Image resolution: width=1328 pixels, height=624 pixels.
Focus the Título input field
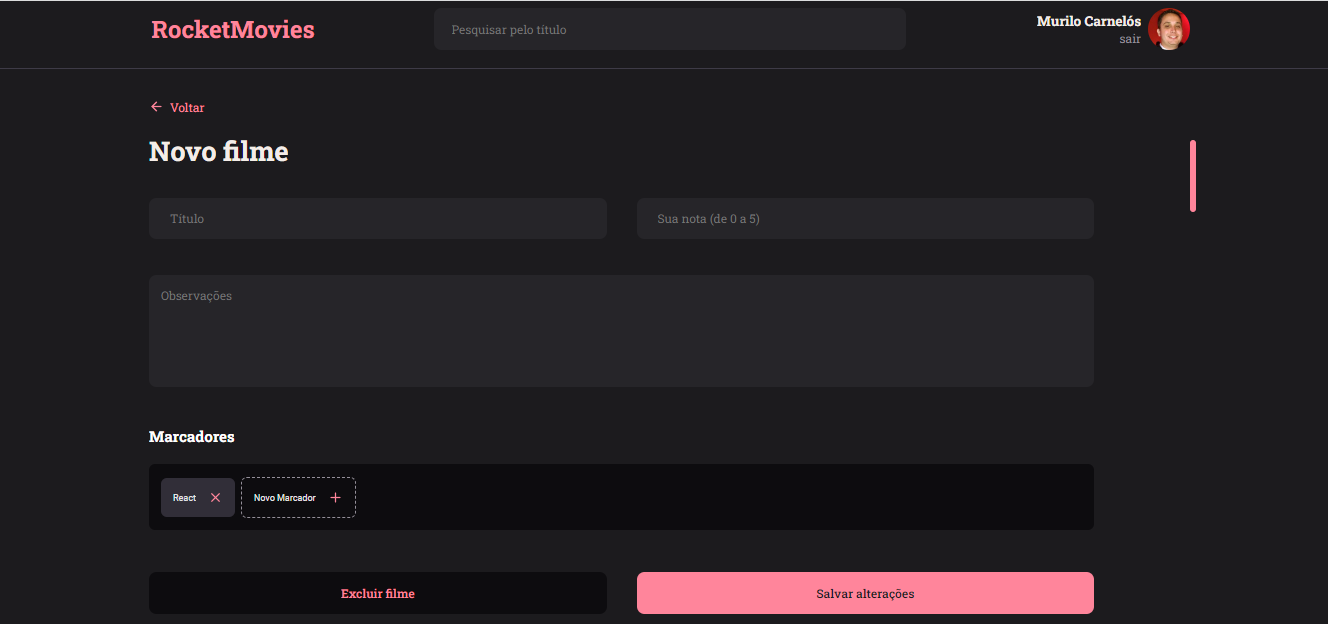click(x=377, y=218)
